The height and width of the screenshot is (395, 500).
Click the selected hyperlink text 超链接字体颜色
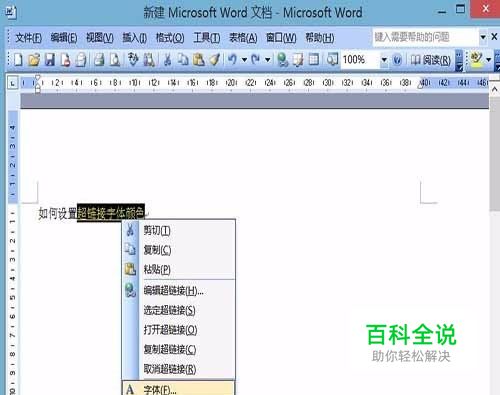[111, 212]
